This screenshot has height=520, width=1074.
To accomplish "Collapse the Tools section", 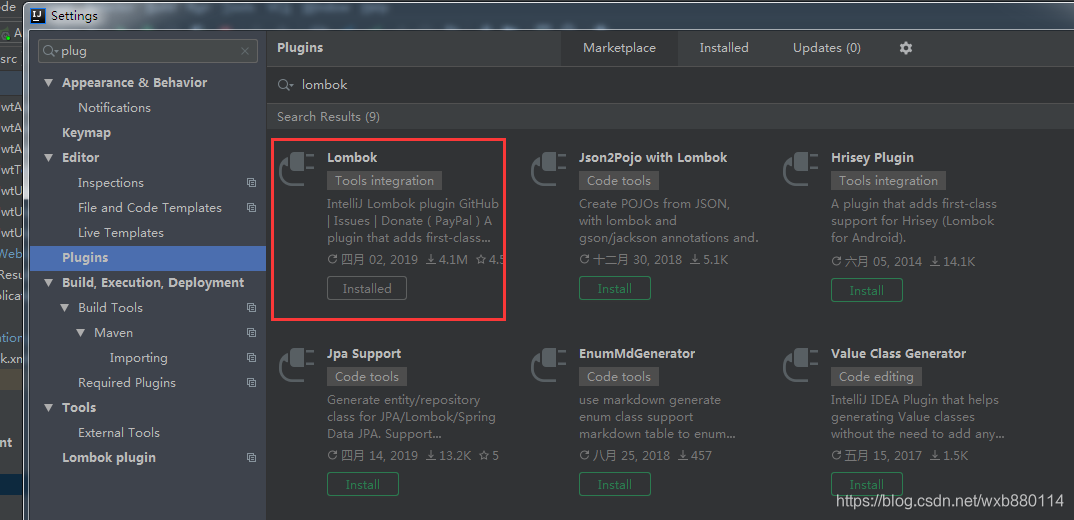I will pos(49,408).
